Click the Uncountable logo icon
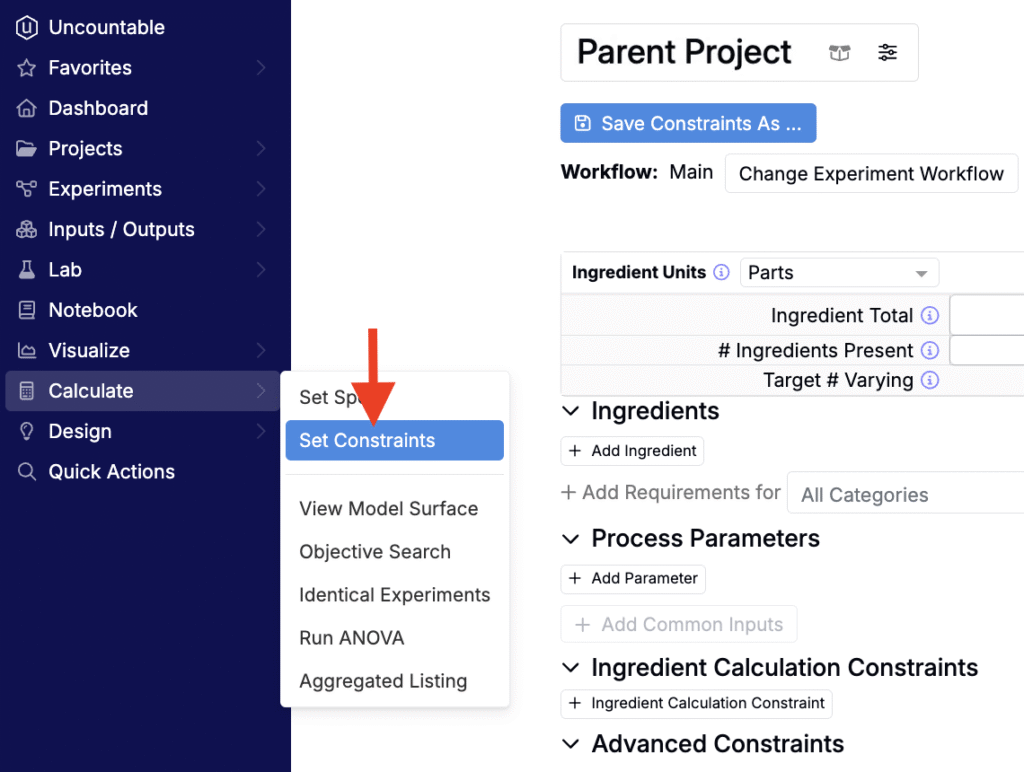1024x772 pixels. click(x=27, y=28)
